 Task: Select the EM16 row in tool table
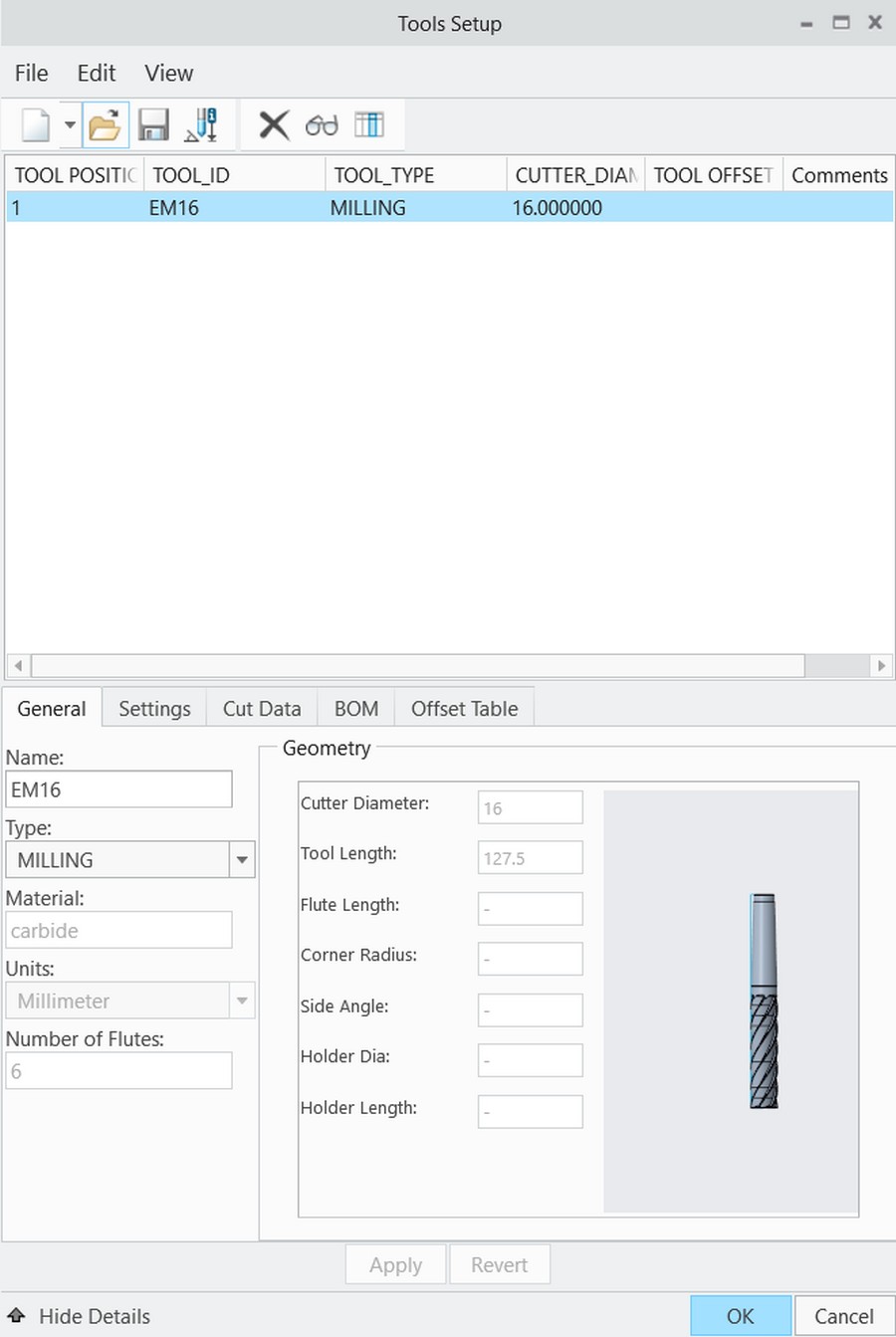point(449,207)
